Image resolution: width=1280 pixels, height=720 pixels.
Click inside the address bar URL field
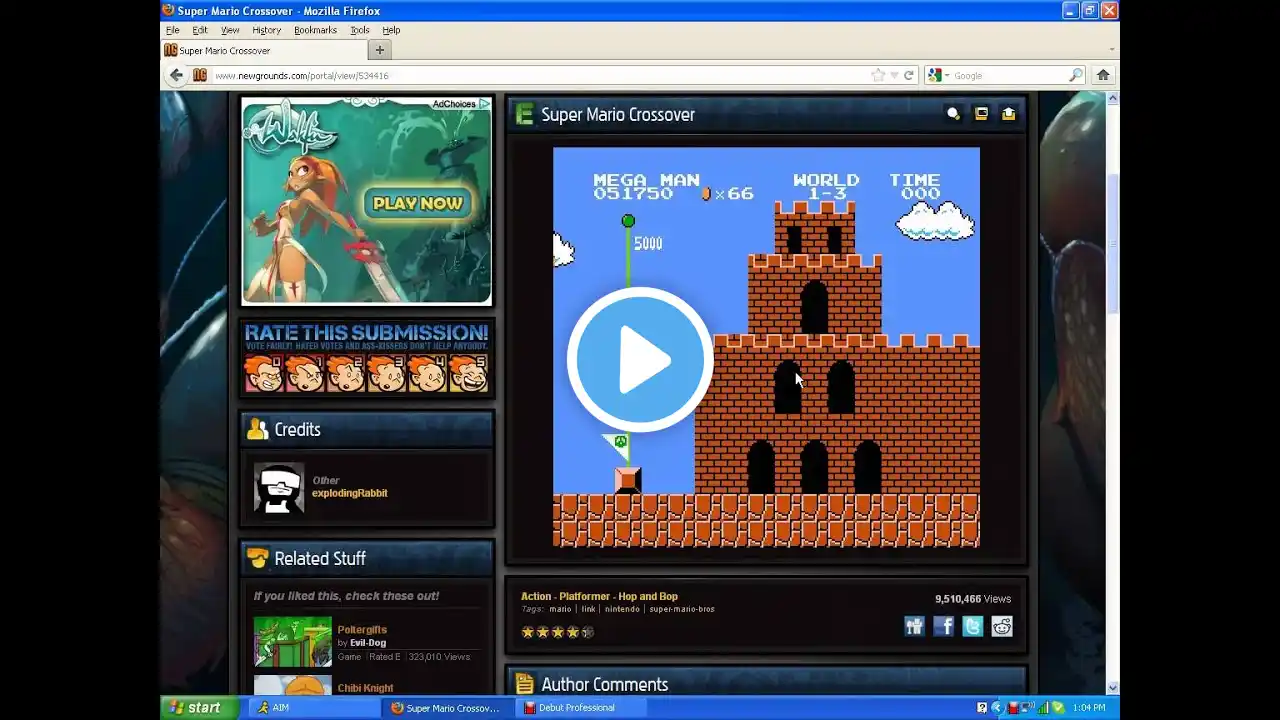point(540,75)
